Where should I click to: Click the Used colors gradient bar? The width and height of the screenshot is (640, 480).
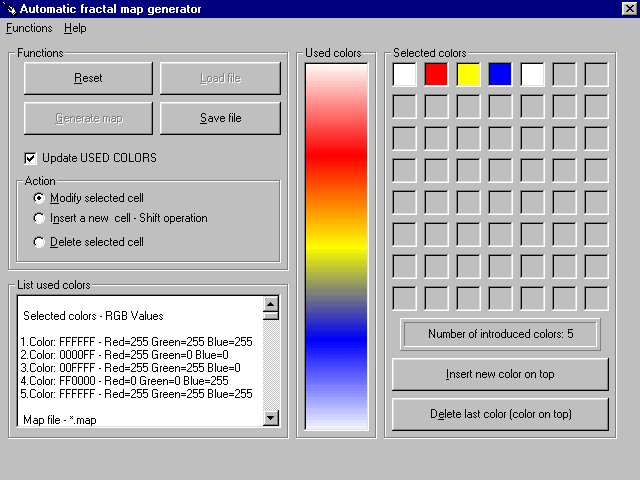pyautogui.click(x=336, y=247)
